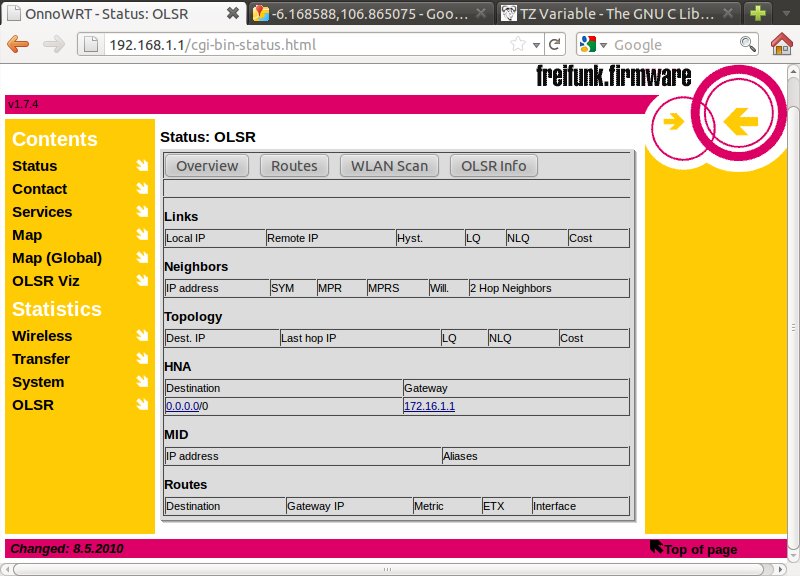Bookmark this page using the star icon
Viewport: 800px width, 576px height.
pyautogui.click(x=518, y=45)
